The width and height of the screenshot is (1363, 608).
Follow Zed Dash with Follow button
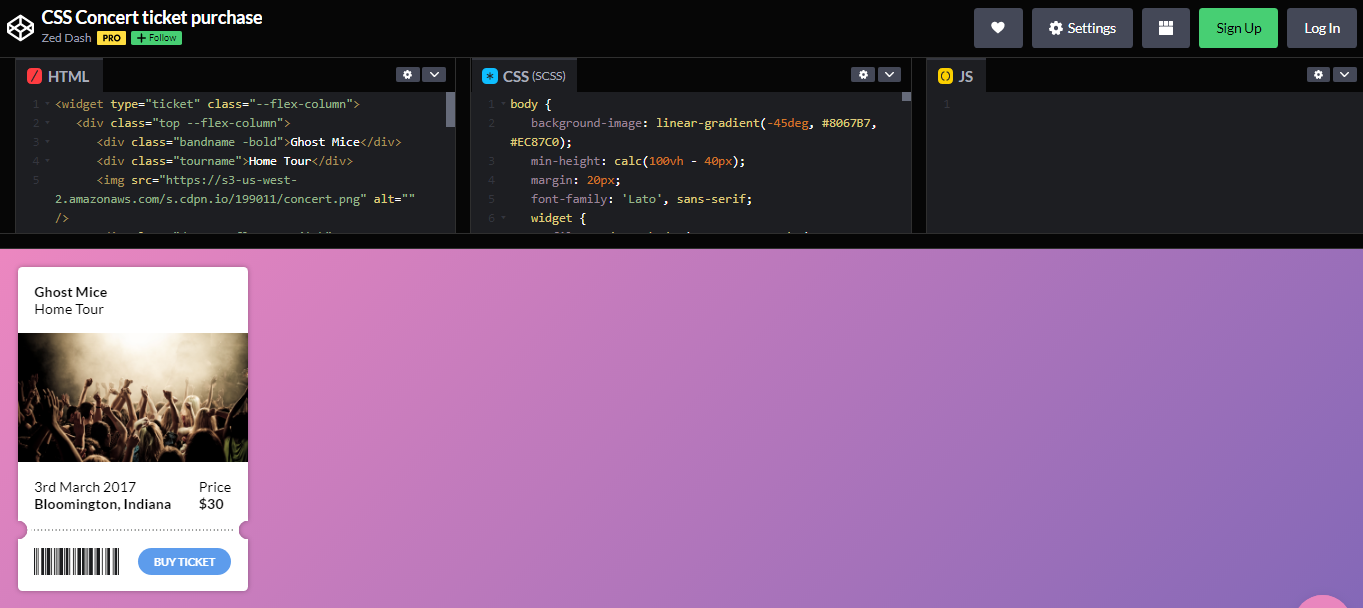[156, 38]
